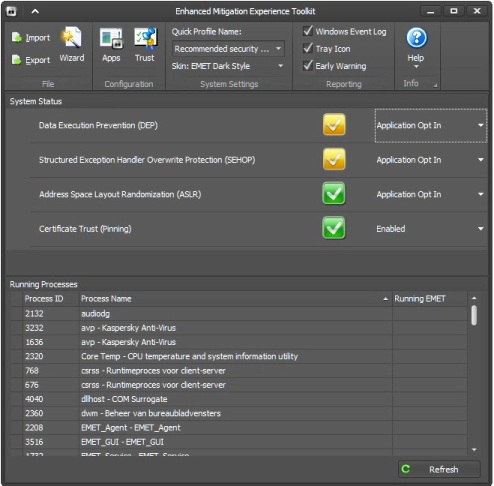Sort by Process ID column header
The image size is (494, 486).
51,299
